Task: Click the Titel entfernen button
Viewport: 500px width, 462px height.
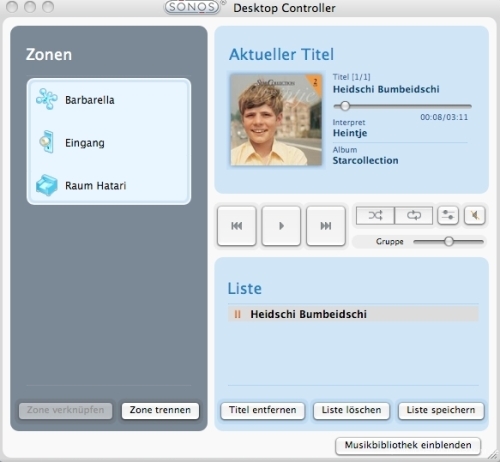Action: (263, 410)
